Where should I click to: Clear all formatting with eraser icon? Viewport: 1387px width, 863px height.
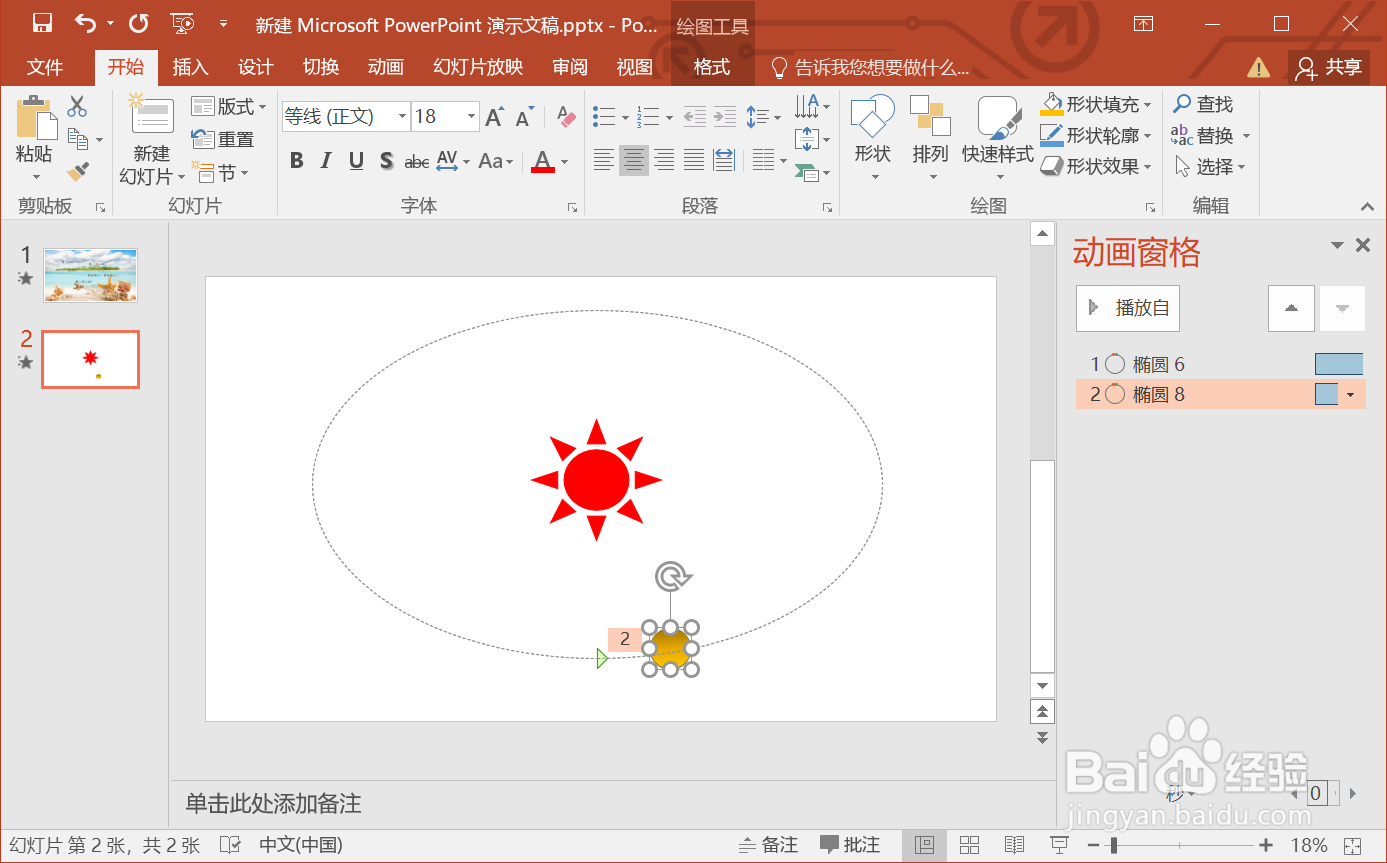[566, 117]
